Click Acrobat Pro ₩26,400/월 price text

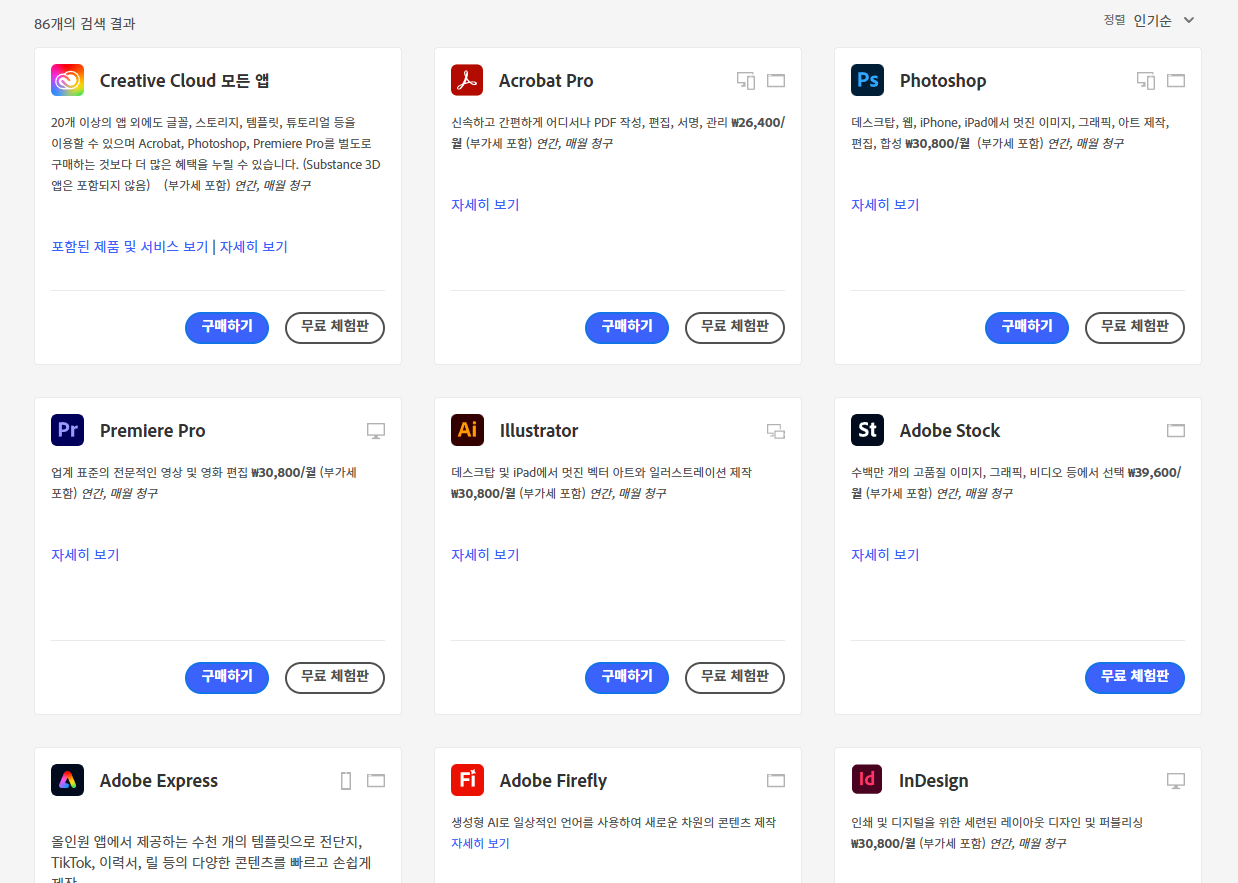[x=618, y=133]
